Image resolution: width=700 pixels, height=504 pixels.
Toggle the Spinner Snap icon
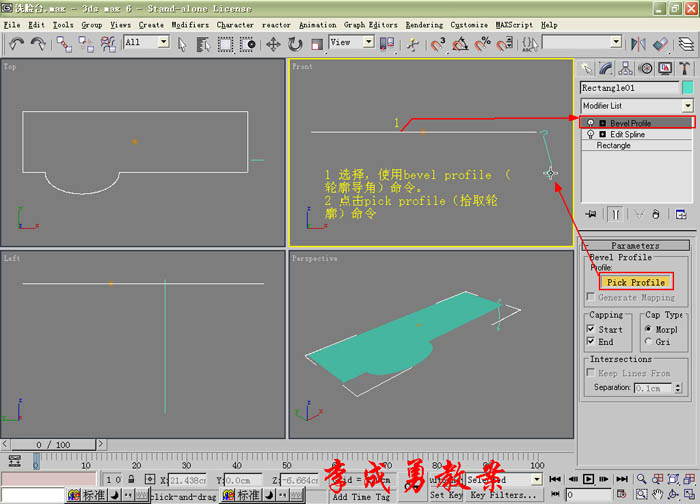504,44
